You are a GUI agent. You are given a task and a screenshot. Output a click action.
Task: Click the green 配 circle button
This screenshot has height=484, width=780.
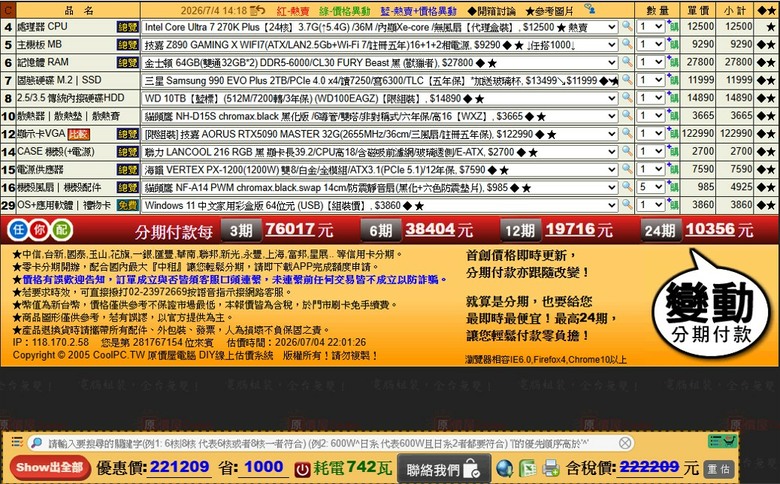[x=62, y=230]
